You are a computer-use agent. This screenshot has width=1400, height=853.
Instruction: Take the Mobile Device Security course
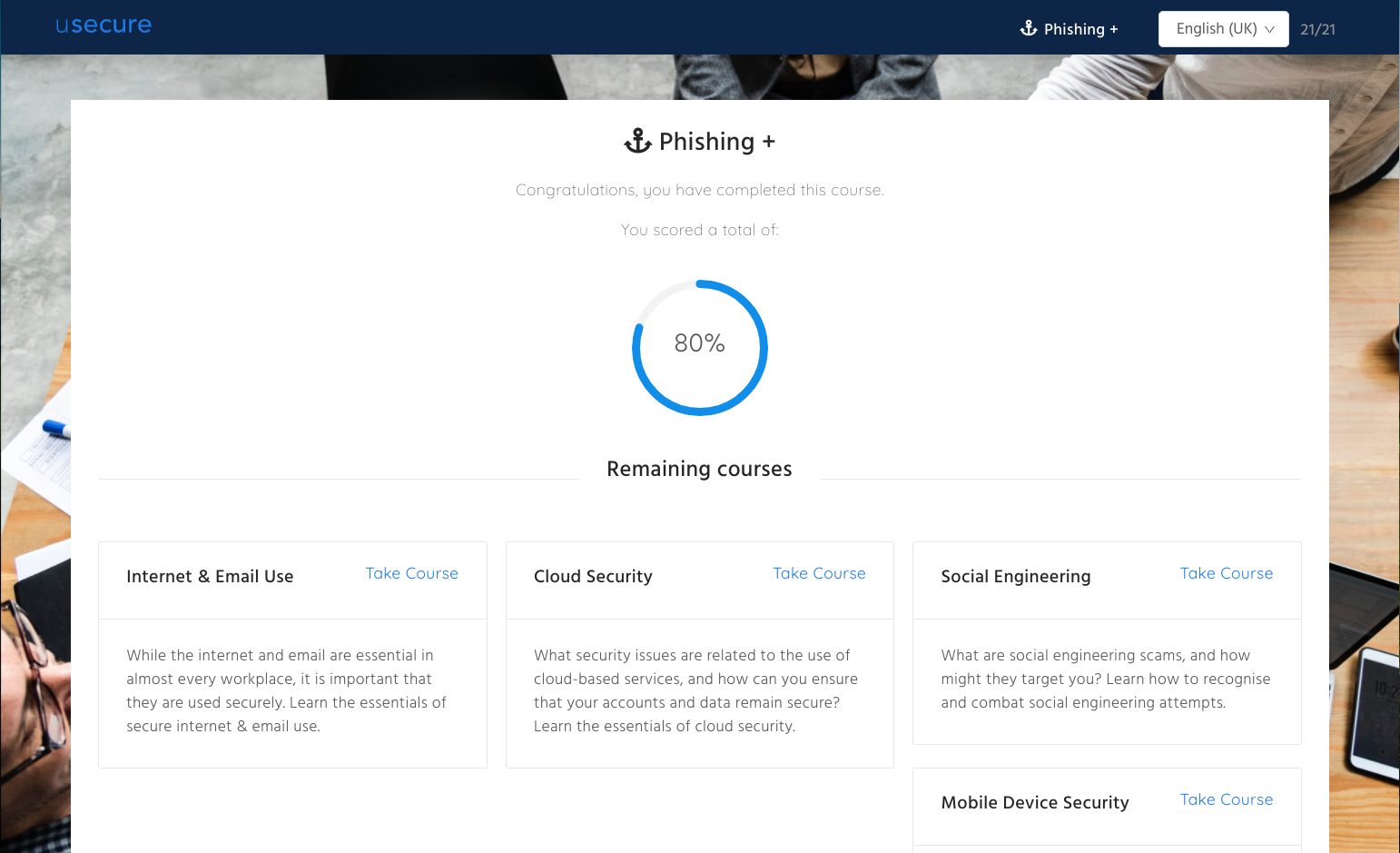pyautogui.click(x=1227, y=799)
